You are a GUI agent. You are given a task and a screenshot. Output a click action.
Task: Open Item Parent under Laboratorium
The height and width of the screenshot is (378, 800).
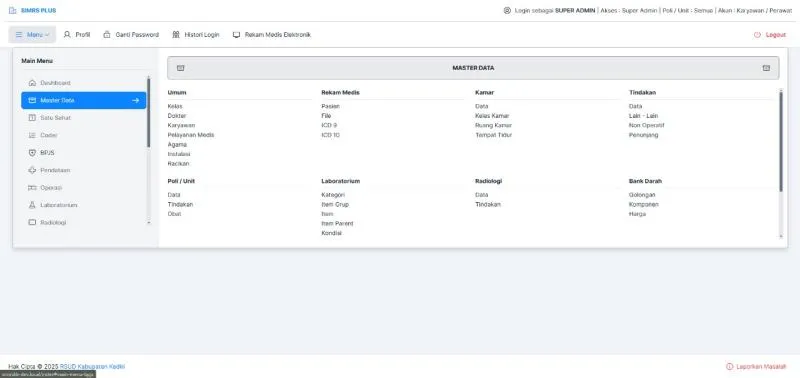(x=337, y=223)
